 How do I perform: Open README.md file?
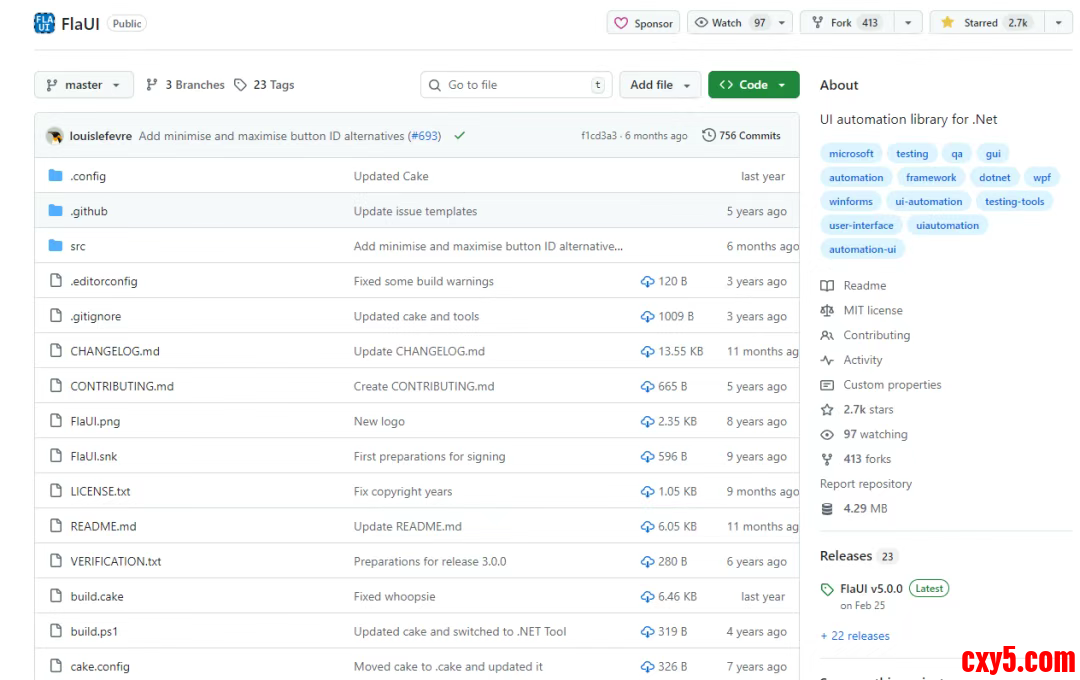click(x=103, y=527)
